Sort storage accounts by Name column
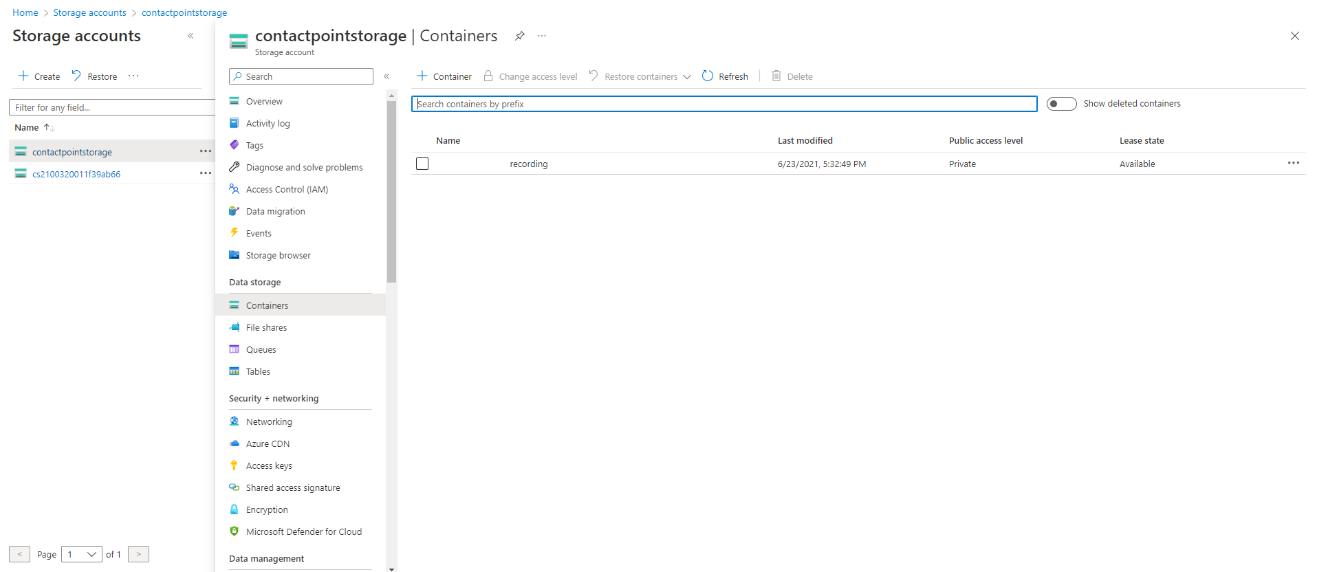 coord(35,128)
